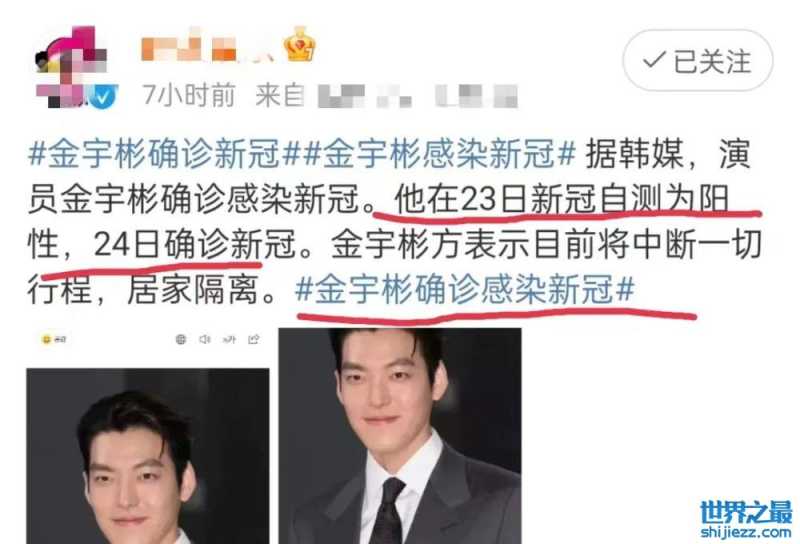Open hashtag #金宇彬确诊新冠#

(156, 153)
